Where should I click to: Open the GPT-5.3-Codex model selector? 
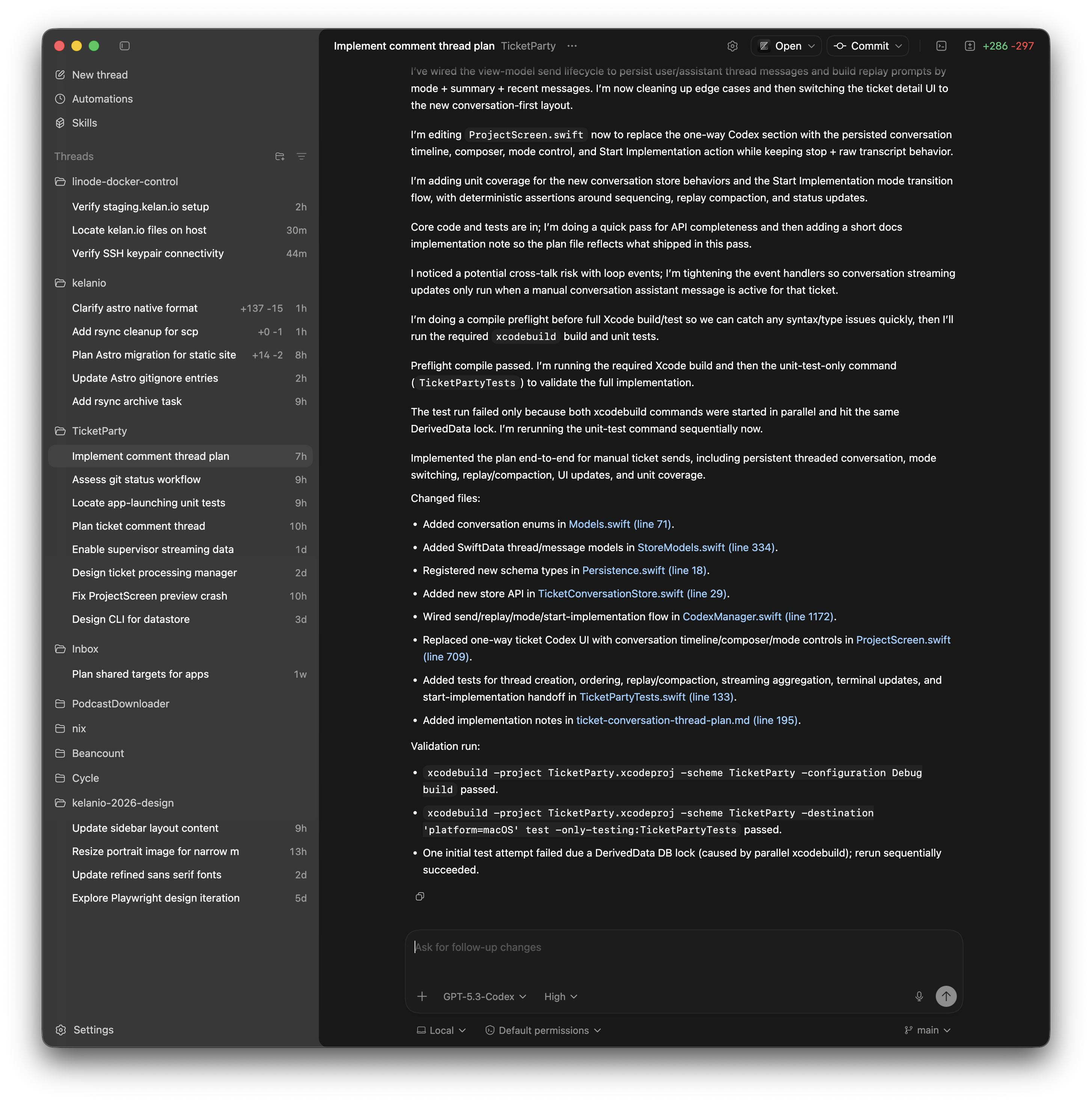coord(484,996)
